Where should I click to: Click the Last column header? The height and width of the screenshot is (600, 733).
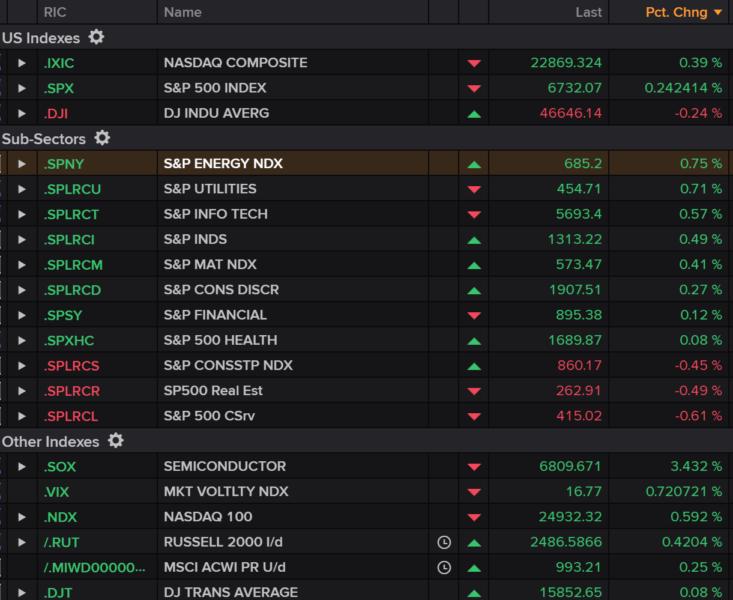coord(588,12)
